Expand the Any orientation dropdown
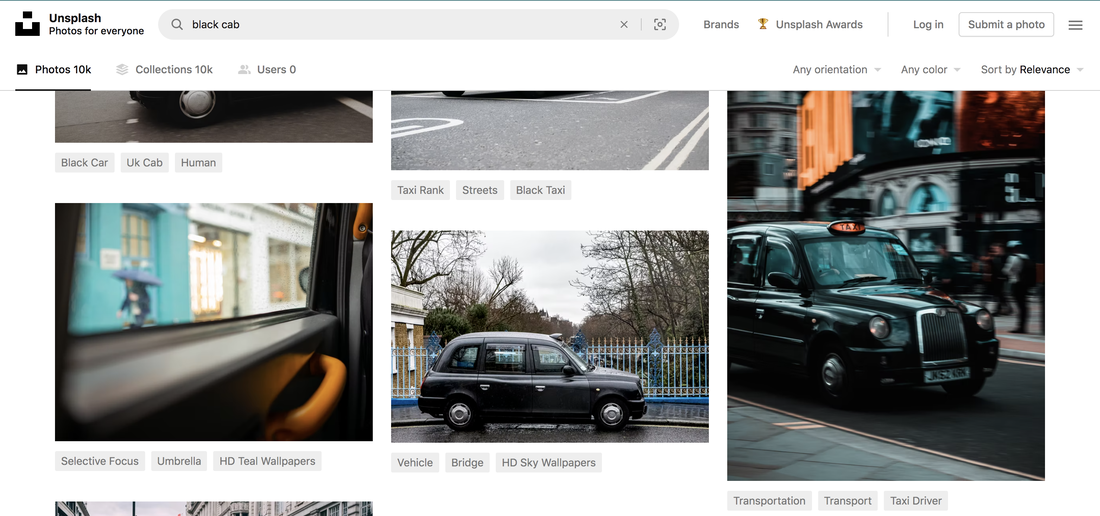The width and height of the screenshot is (1100, 516). (837, 69)
